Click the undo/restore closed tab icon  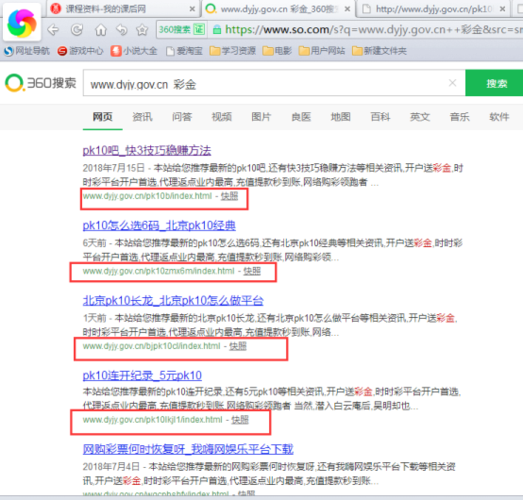(122, 30)
